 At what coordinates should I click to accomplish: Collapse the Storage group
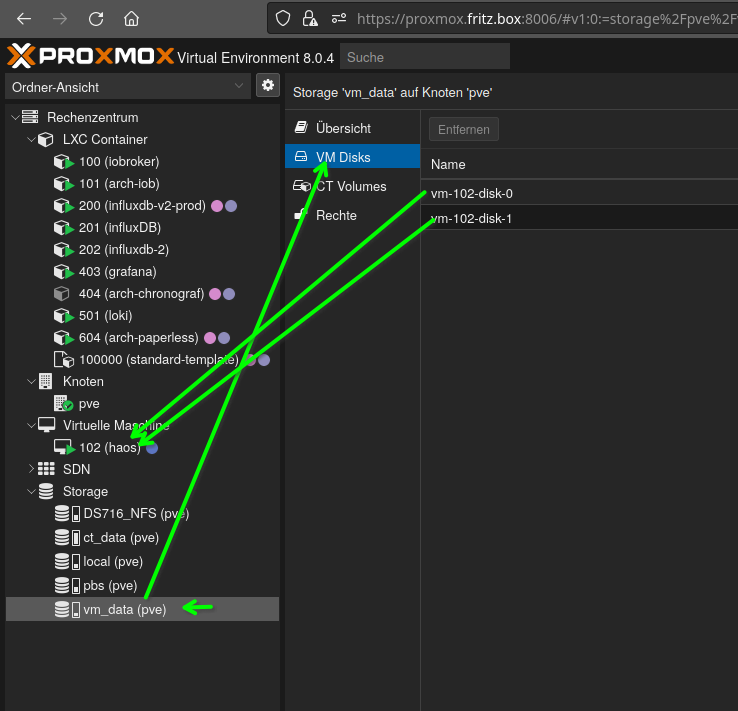pos(31,491)
